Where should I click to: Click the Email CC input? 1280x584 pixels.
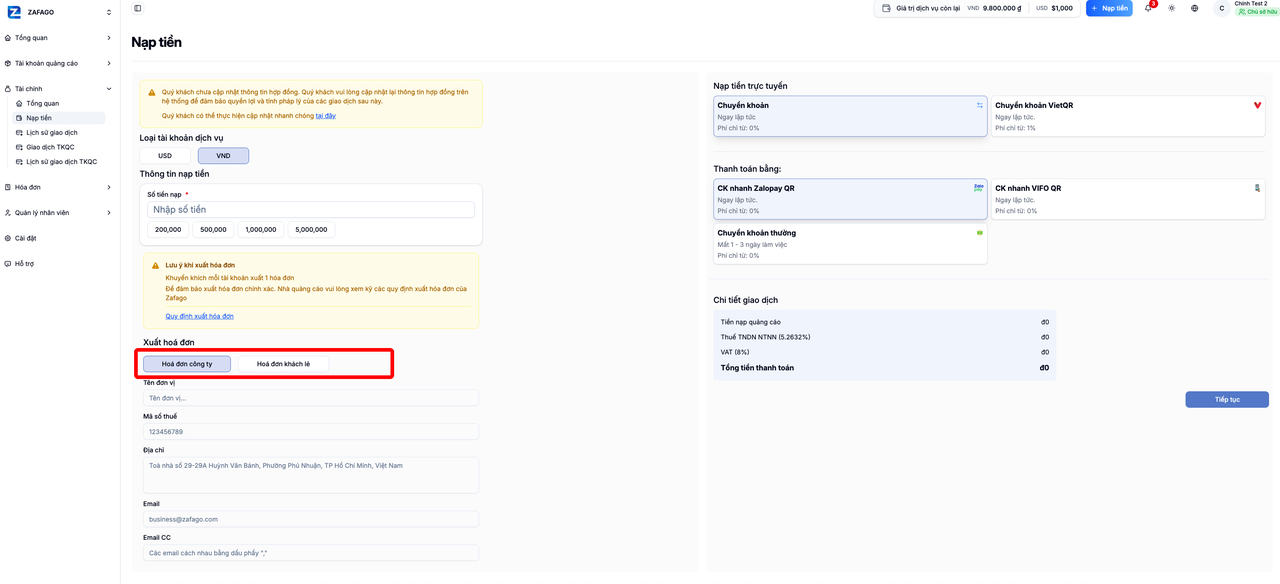311,553
